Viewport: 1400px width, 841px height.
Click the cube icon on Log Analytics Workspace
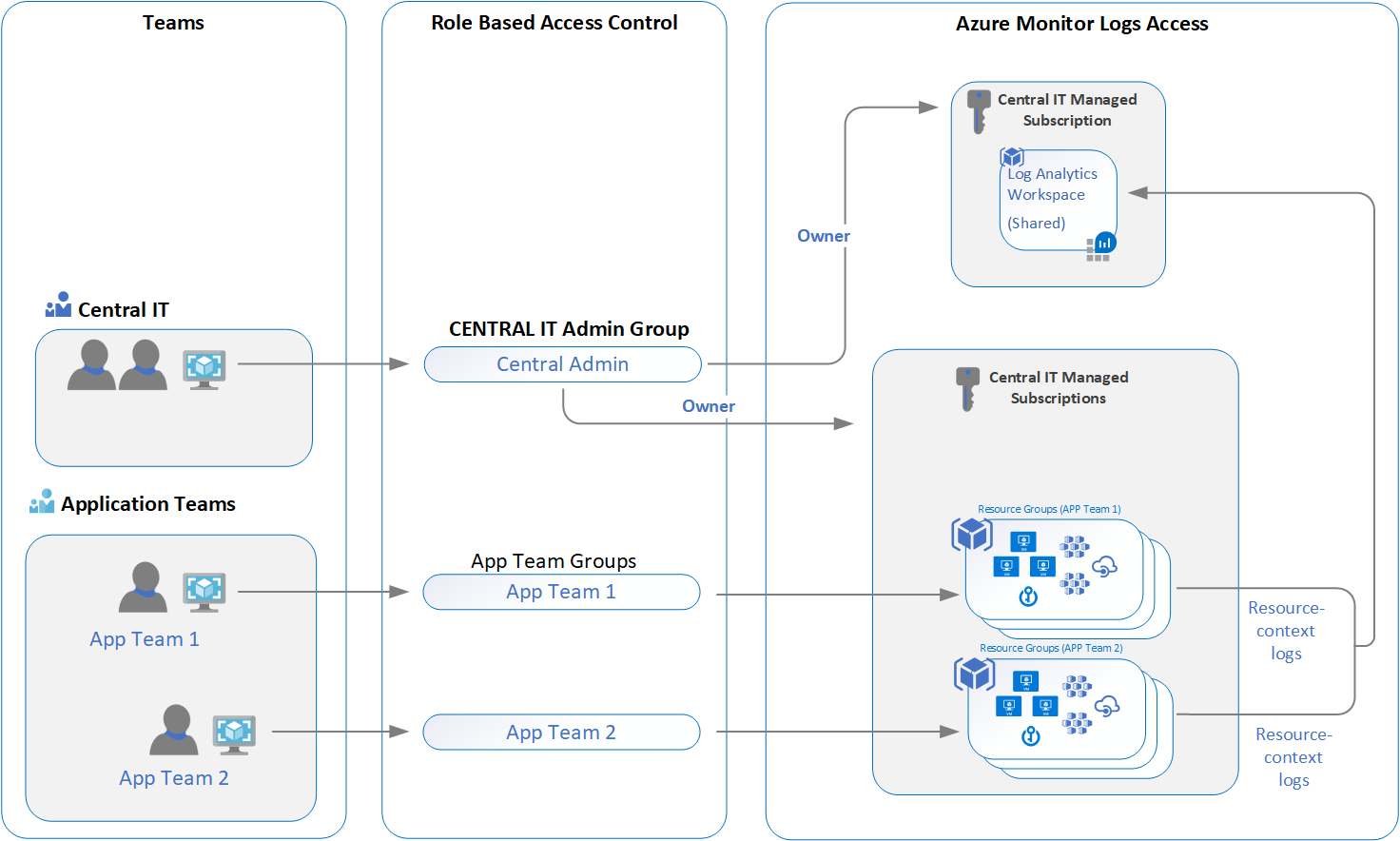click(1012, 157)
